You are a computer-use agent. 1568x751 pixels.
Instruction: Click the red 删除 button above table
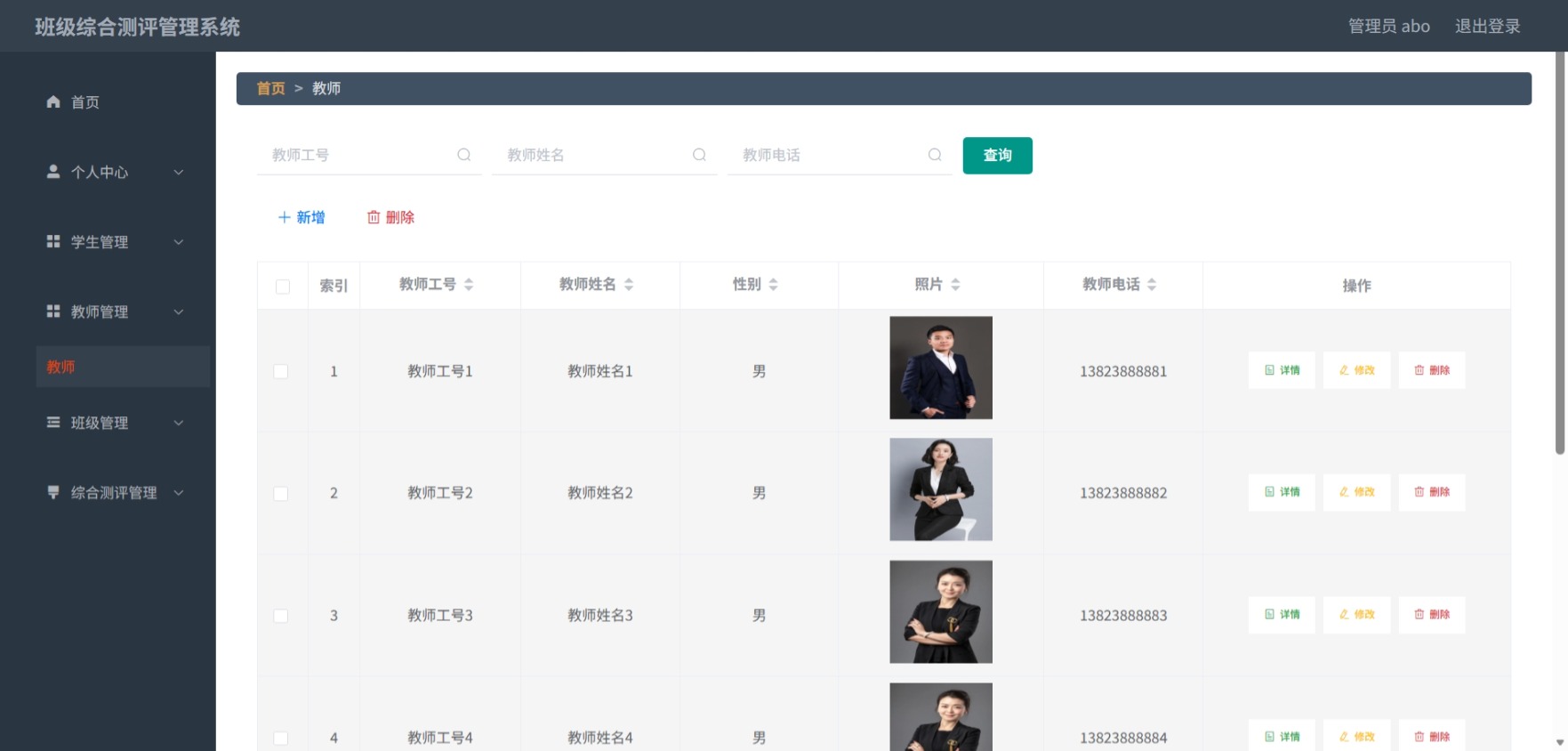(x=391, y=217)
